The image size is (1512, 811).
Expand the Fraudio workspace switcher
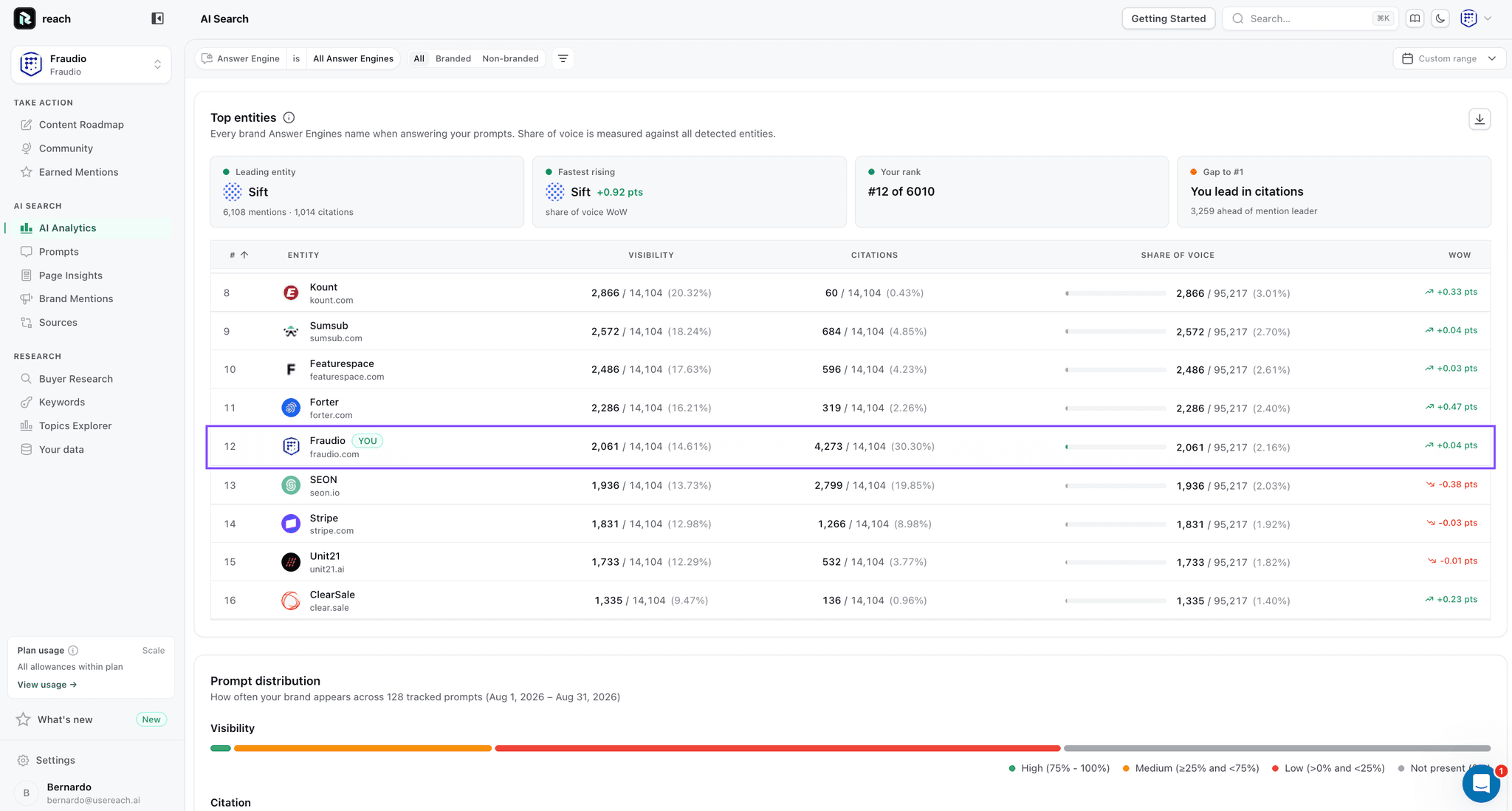point(92,65)
